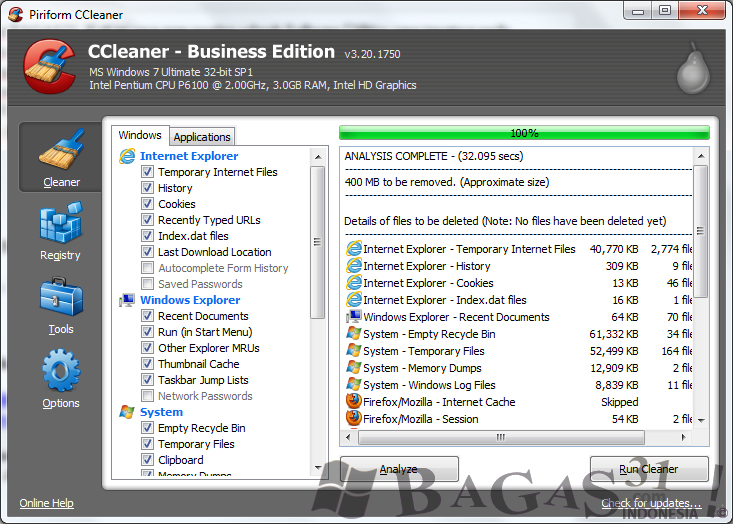Uncheck Temporary Internet Files checkbox
This screenshot has height=524, width=733.
point(147,172)
